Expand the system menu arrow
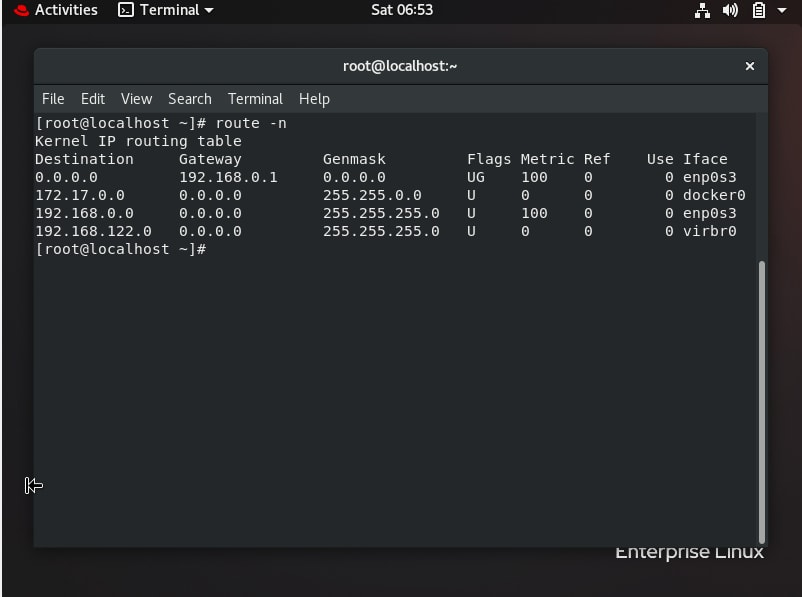This screenshot has width=802, height=597. 782,10
